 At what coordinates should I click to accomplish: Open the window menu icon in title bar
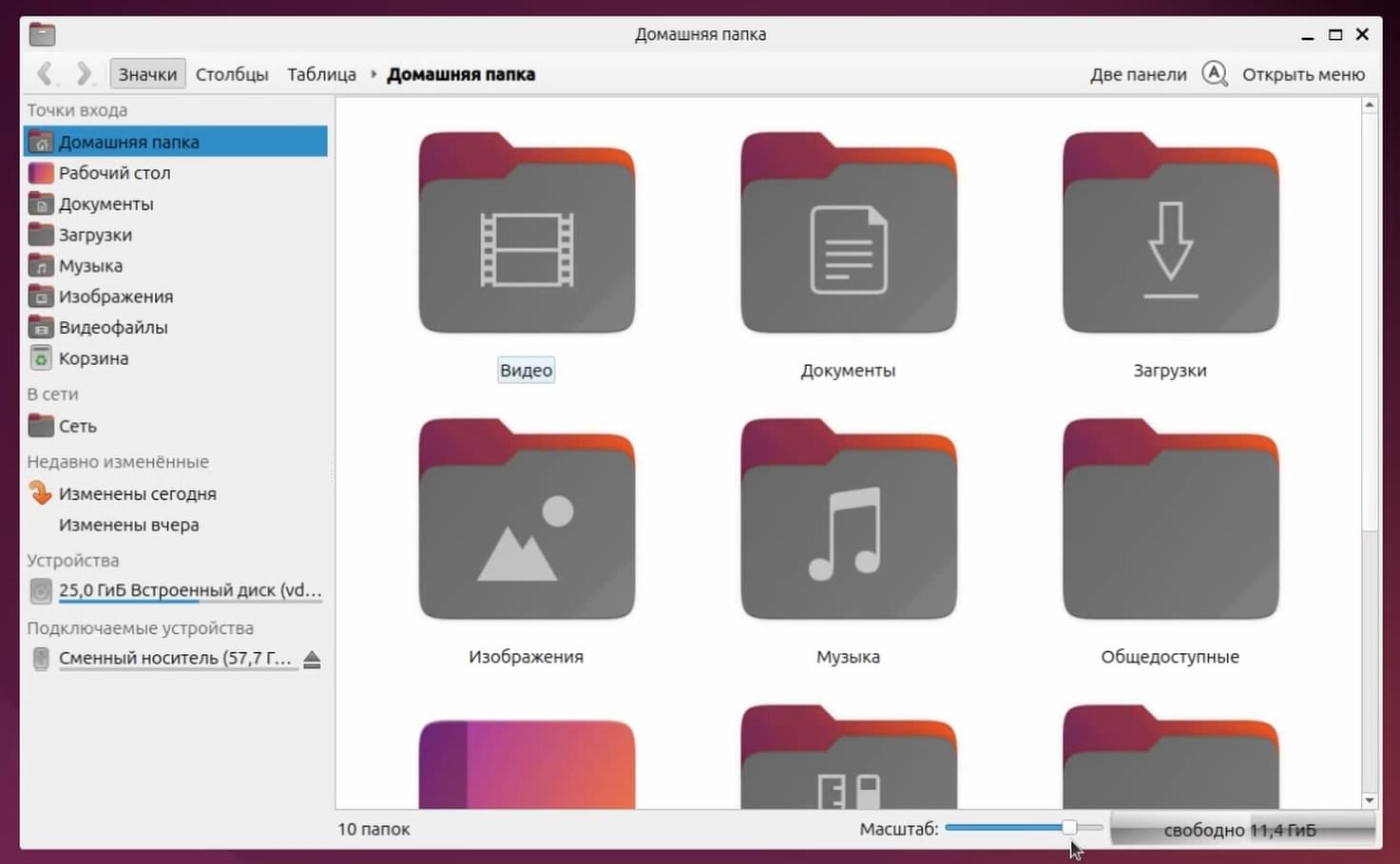pos(42,34)
